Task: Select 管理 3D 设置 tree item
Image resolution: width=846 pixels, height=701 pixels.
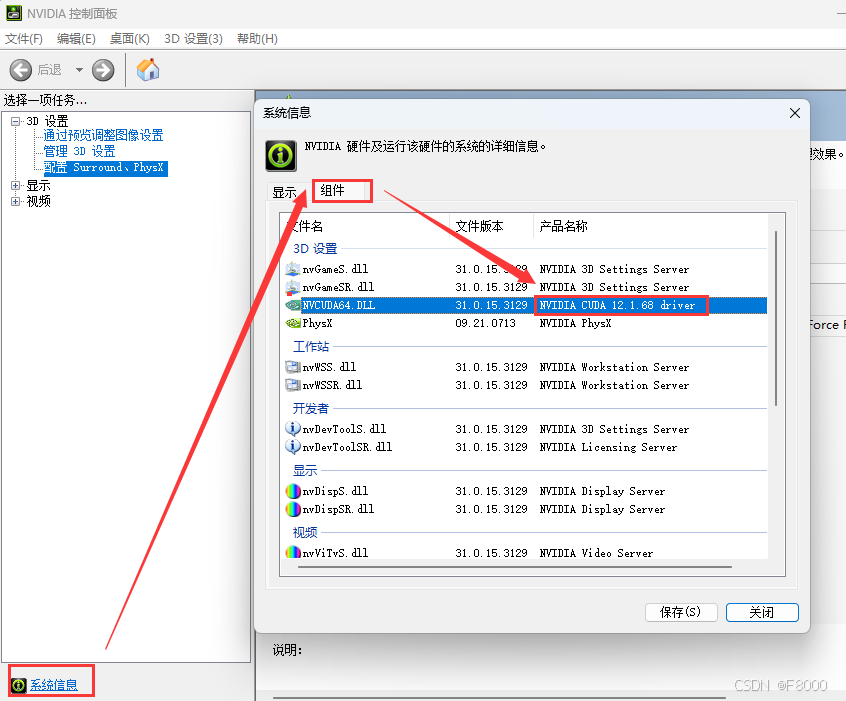Action: [x=79, y=151]
